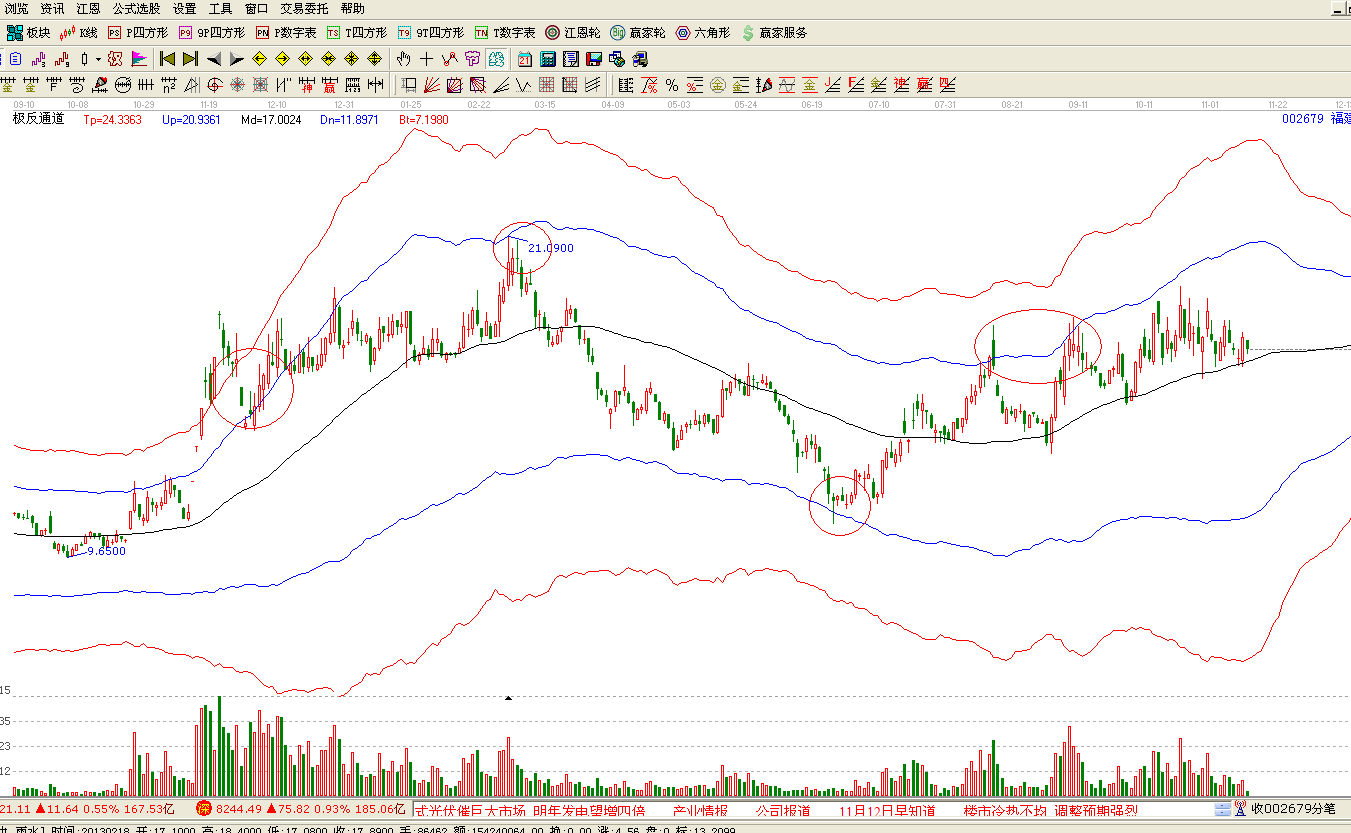
Task: Open the P四方形 chart tool
Action: 136,33
